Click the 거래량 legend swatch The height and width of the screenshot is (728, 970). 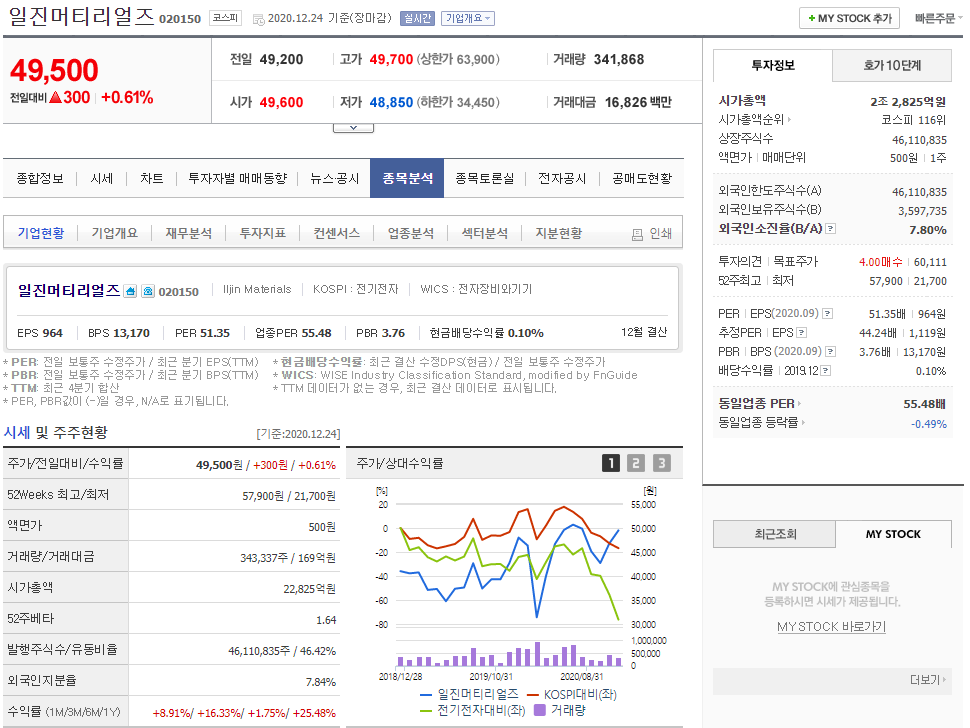(539, 710)
